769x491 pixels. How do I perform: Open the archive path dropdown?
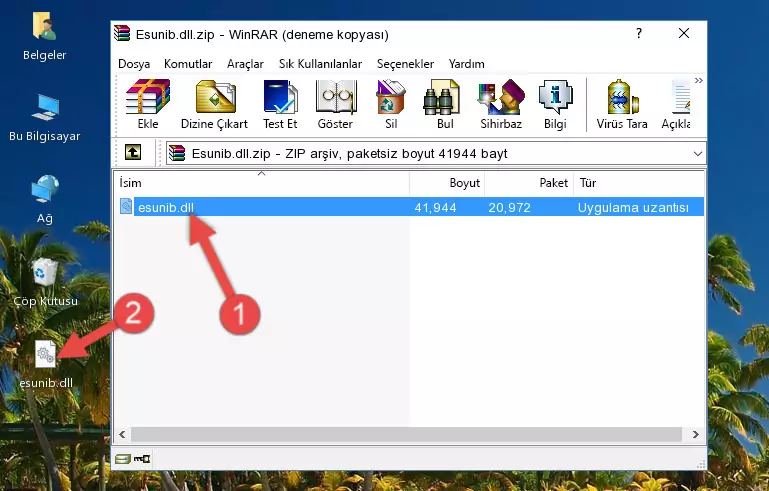coord(698,154)
